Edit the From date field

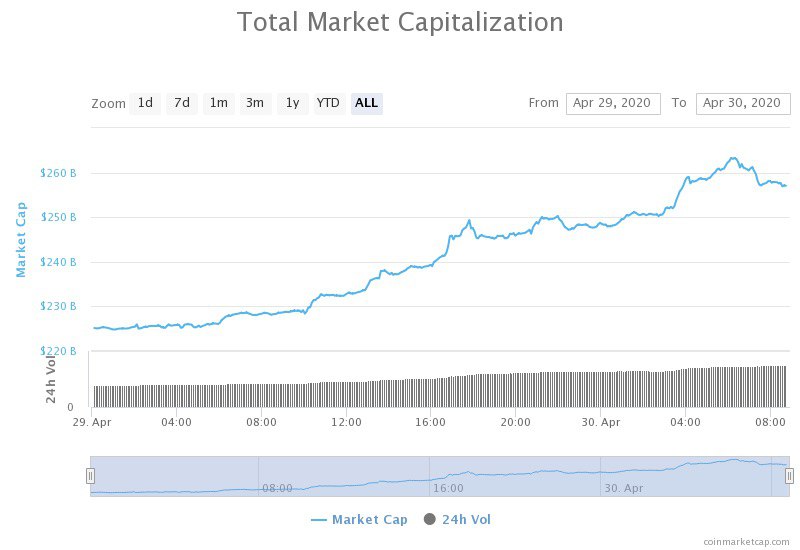pos(613,103)
